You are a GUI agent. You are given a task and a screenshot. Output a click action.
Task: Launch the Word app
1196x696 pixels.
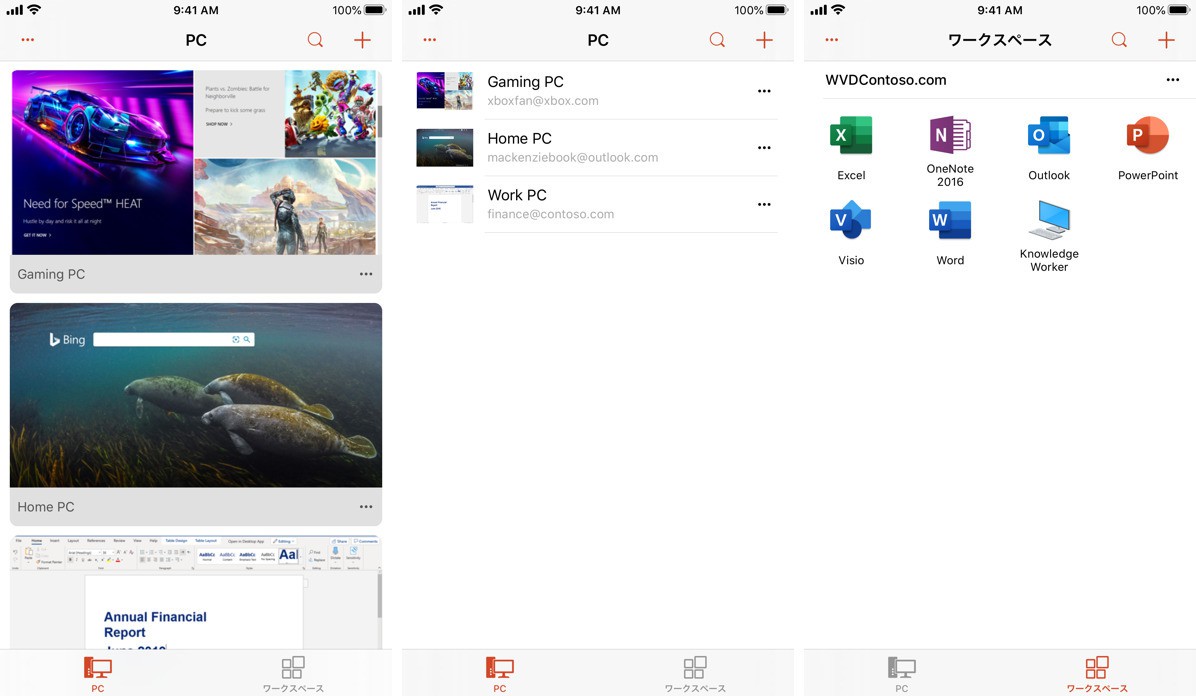tap(950, 221)
